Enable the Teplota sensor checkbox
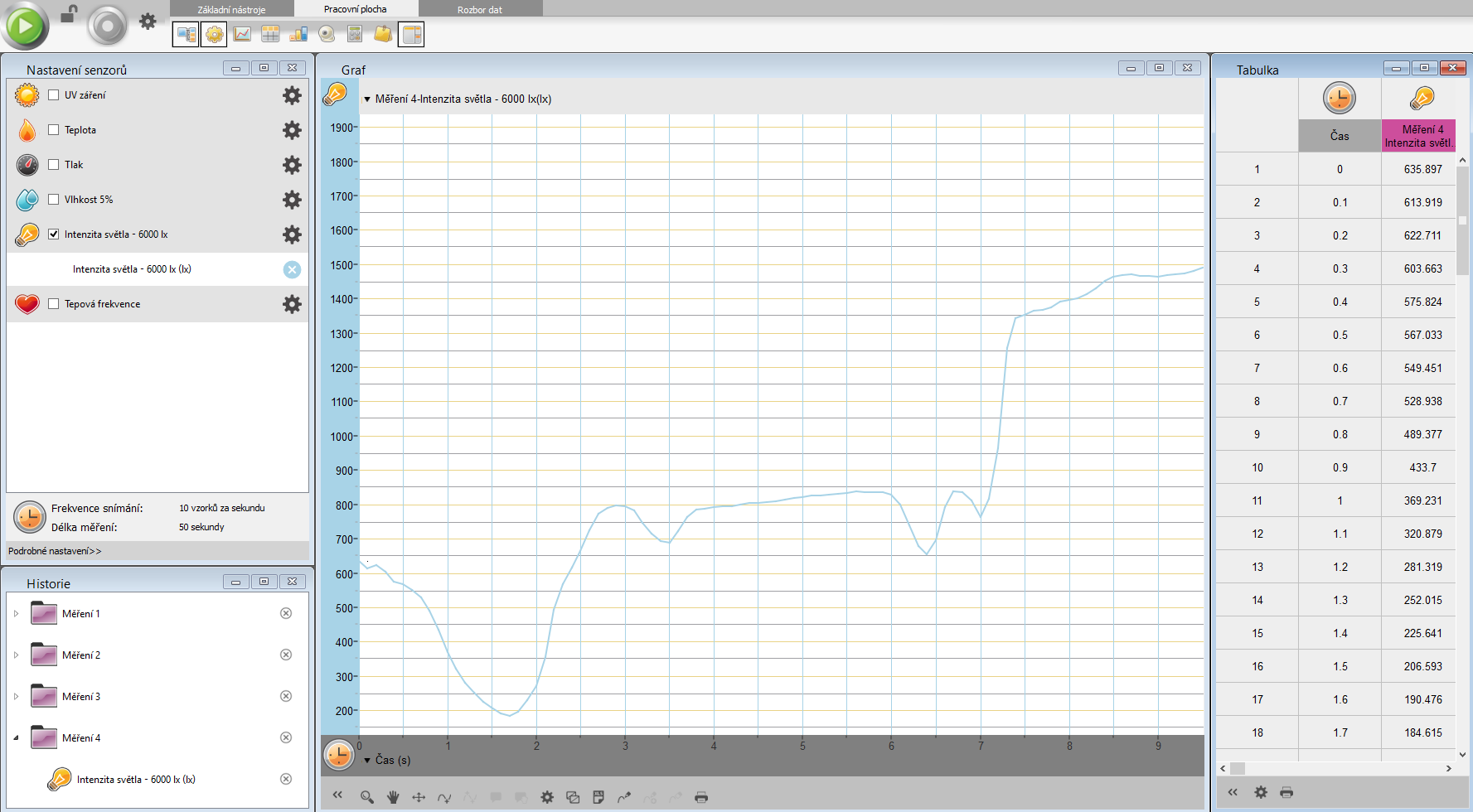The width and height of the screenshot is (1473, 812). coord(54,130)
